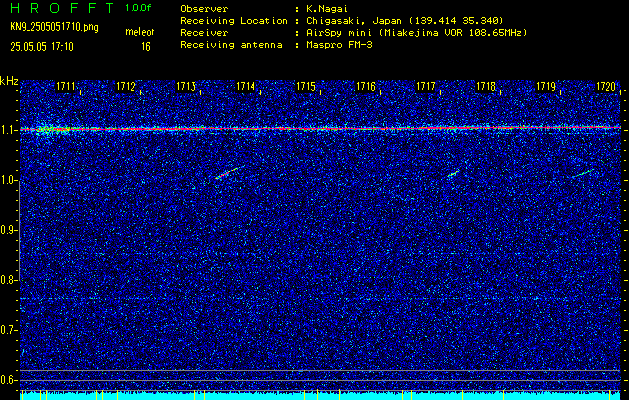Select the Maspro FM-3 antenna text
629x400 pixels.
339,45
